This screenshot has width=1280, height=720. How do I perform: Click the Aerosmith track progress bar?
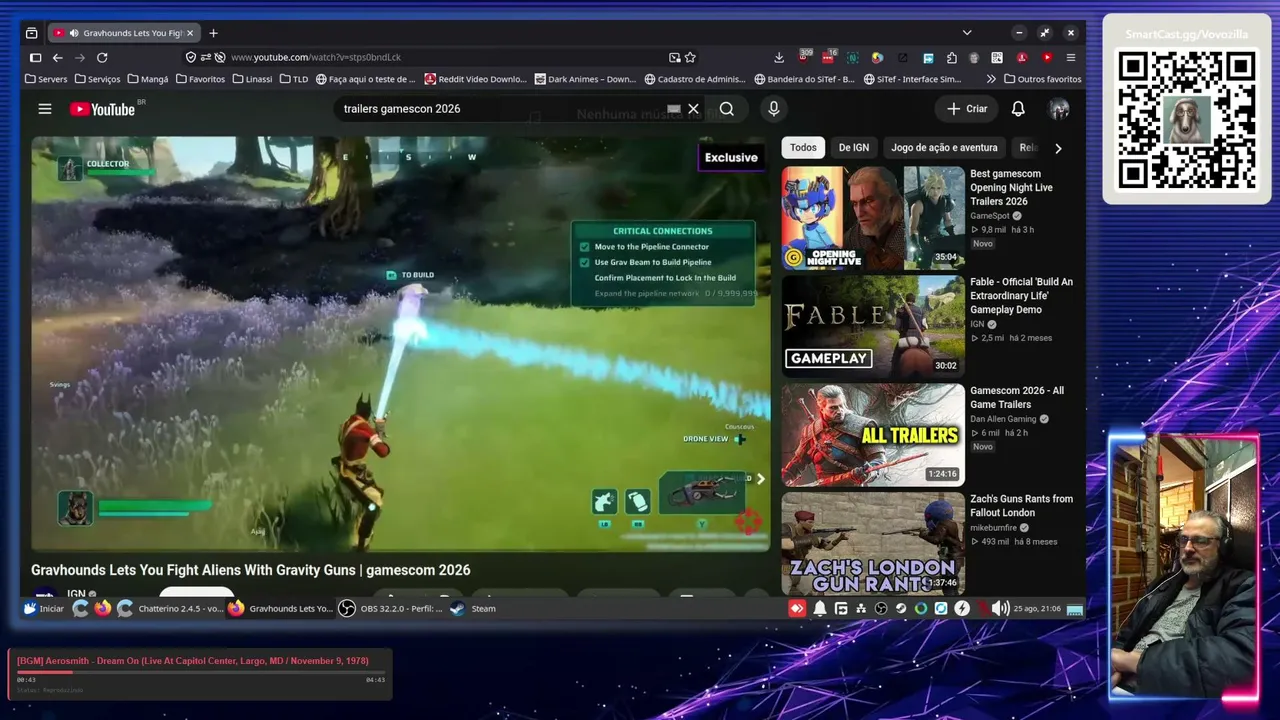point(201,672)
